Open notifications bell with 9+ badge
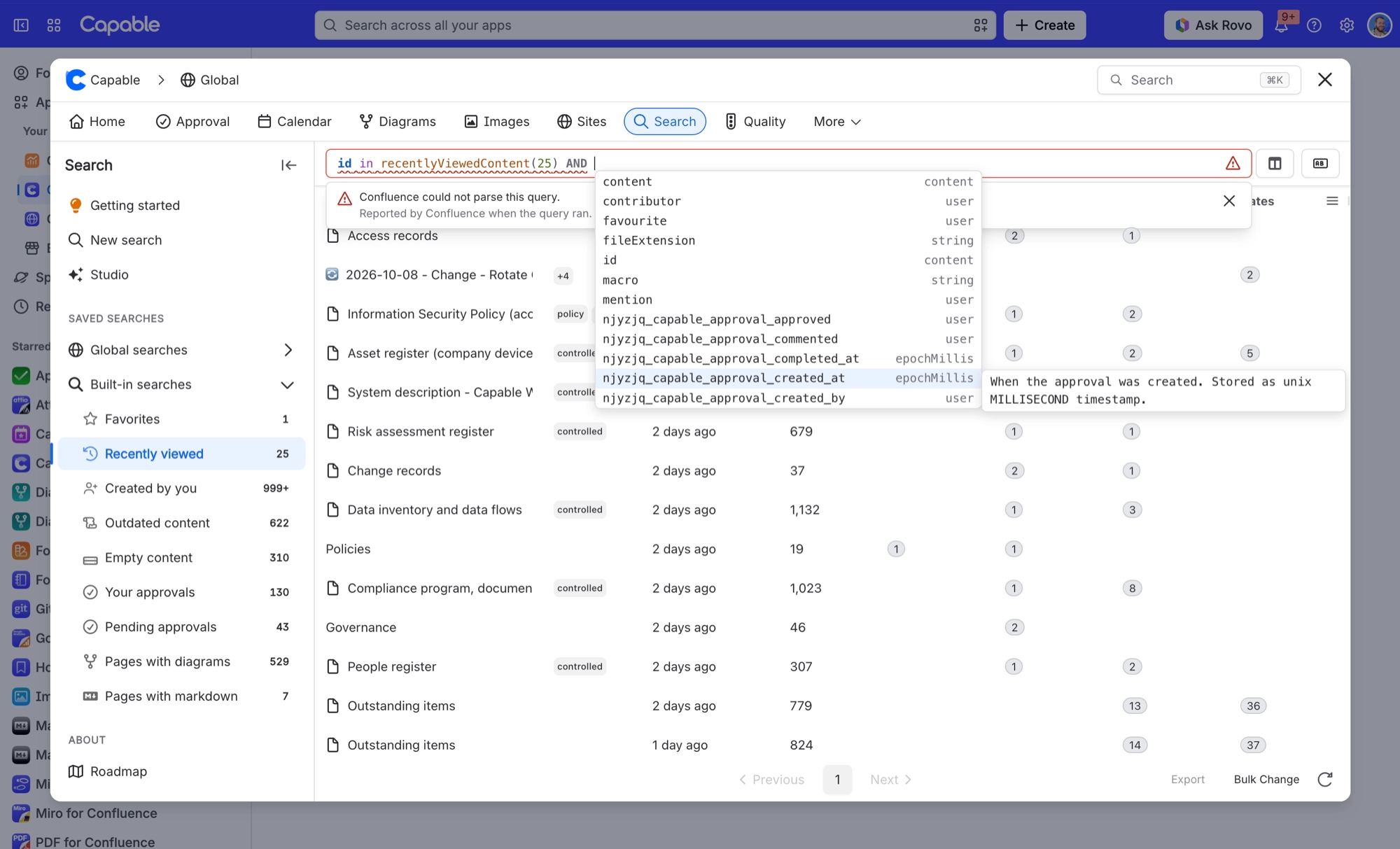The image size is (1400, 849). 1282,24
